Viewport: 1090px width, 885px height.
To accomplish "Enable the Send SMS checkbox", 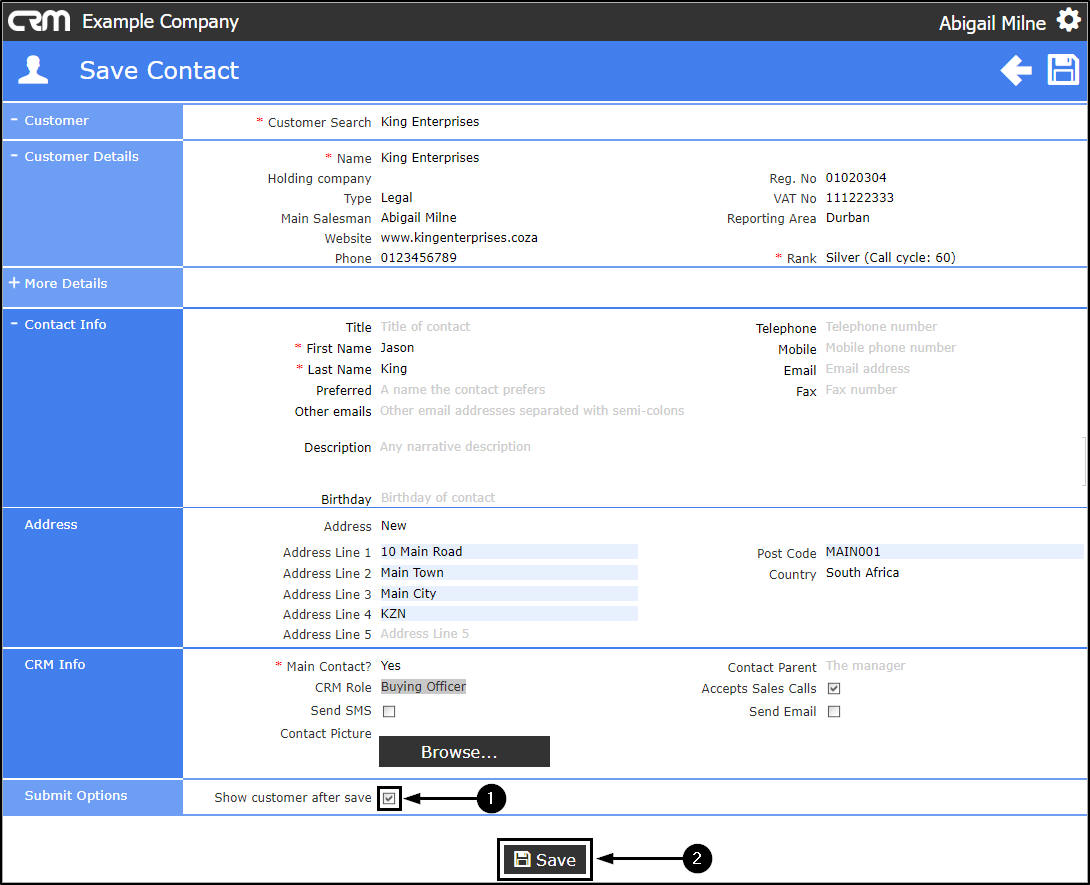I will (x=389, y=712).
